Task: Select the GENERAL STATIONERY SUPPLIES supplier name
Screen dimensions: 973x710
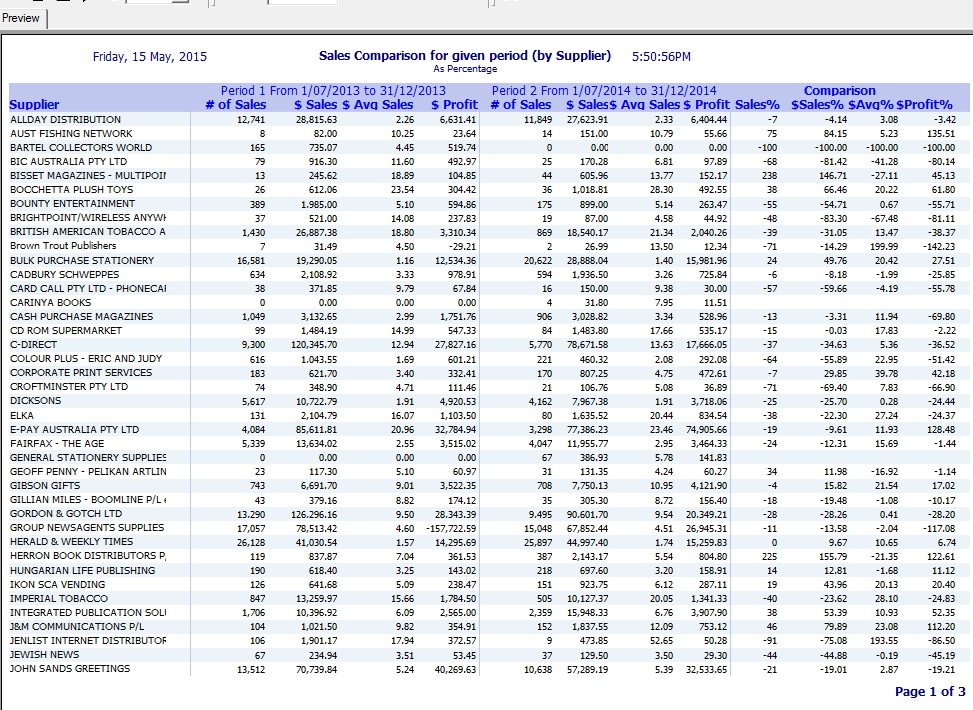Action: point(88,457)
